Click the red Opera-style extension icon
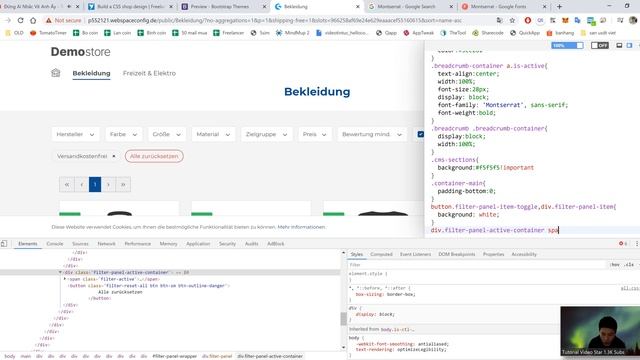 tap(528, 20)
